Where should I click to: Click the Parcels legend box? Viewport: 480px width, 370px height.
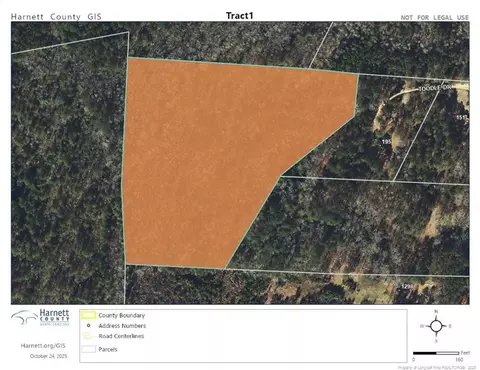click(89, 349)
